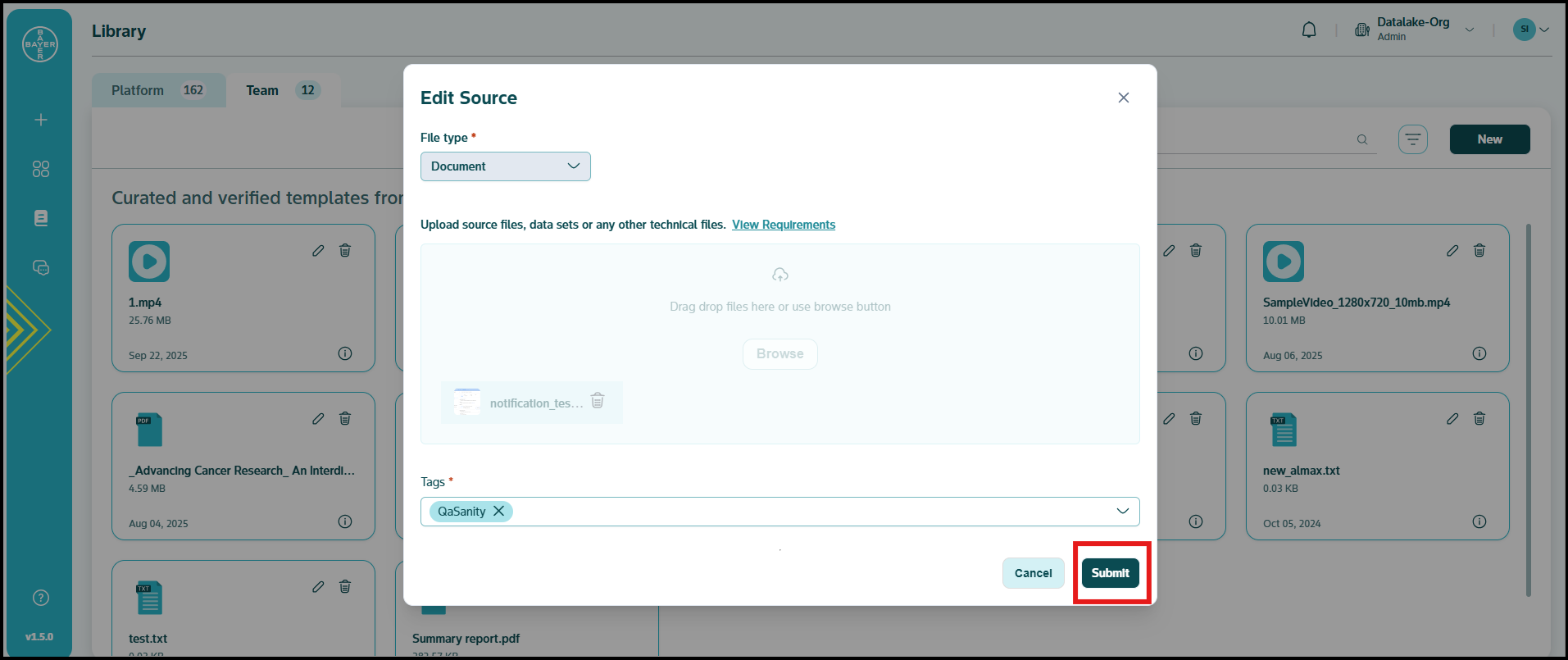Image resolution: width=1568 pixels, height=660 pixels.
Task: Click the new_almax.txt file thumbnail
Action: (1284, 430)
